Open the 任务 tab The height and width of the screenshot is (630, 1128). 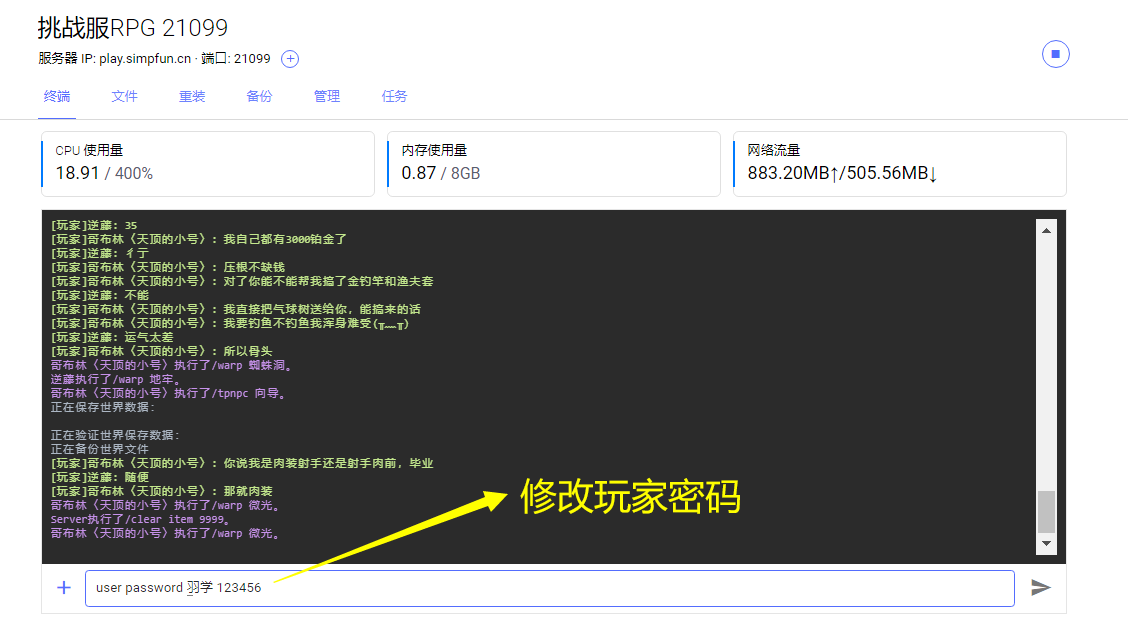(394, 96)
